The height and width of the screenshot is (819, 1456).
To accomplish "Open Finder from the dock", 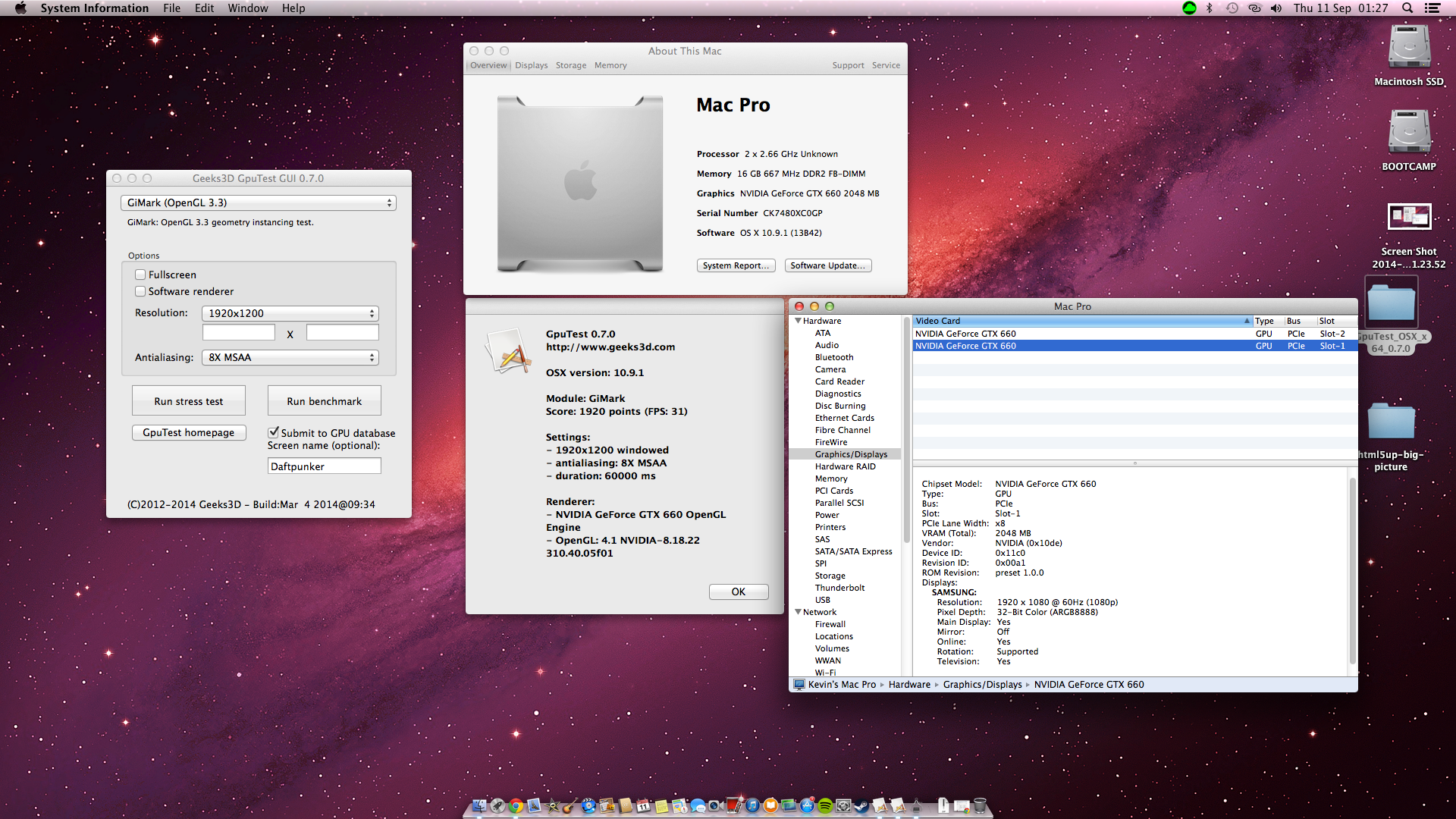I will click(x=480, y=805).
